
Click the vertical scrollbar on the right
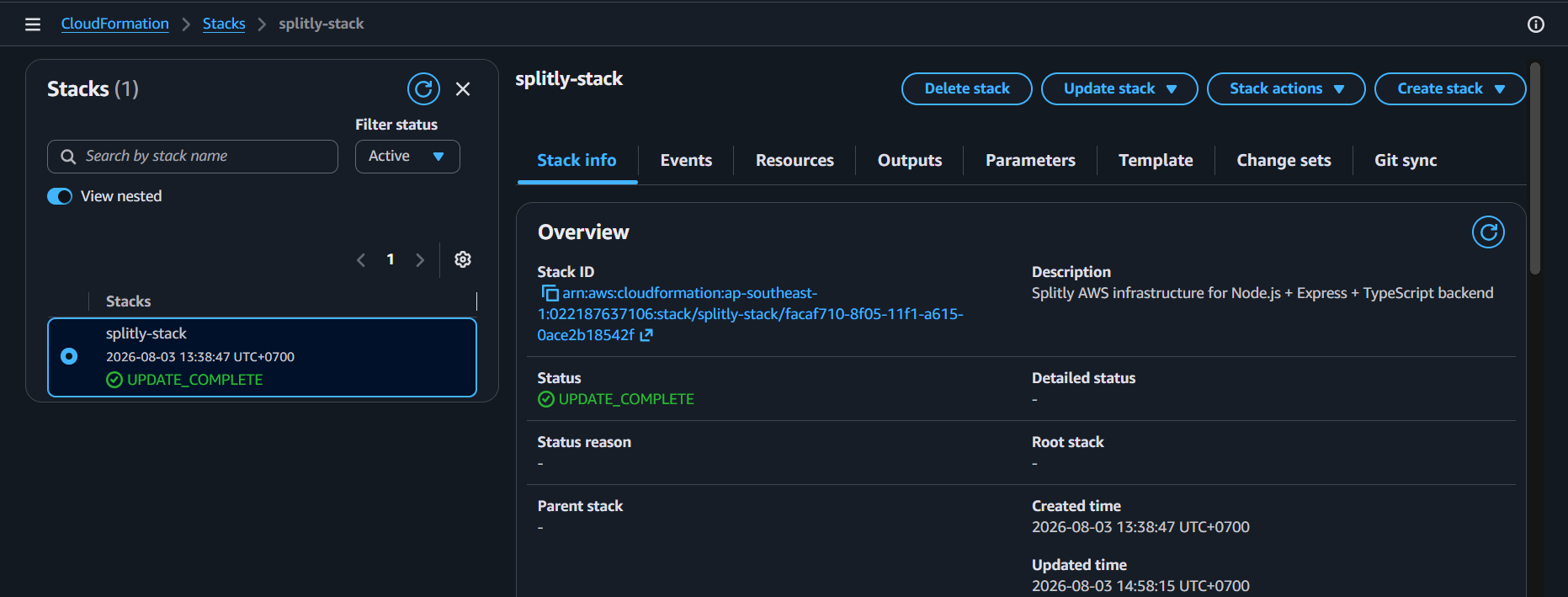1535,168
